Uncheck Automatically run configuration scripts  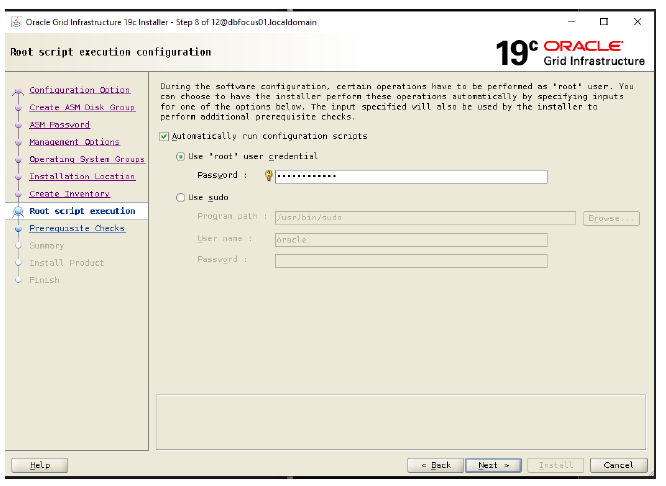point(164,136)
